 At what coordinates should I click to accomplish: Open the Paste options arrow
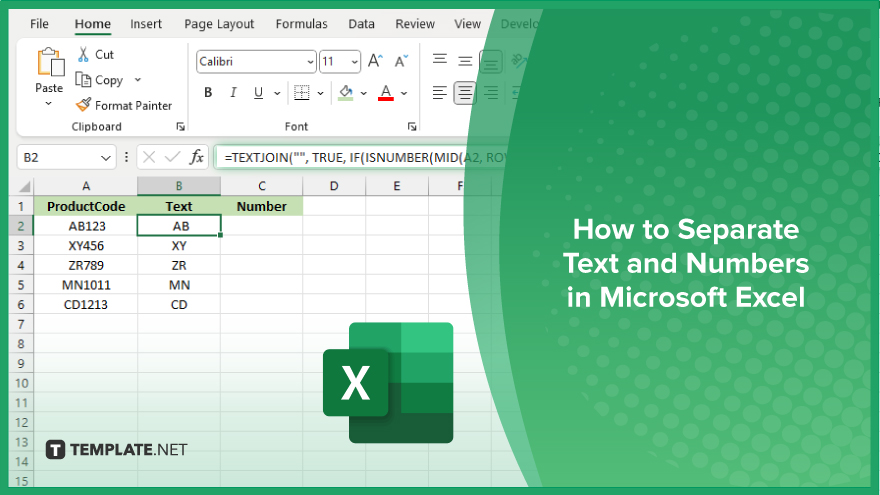(48, 104)
